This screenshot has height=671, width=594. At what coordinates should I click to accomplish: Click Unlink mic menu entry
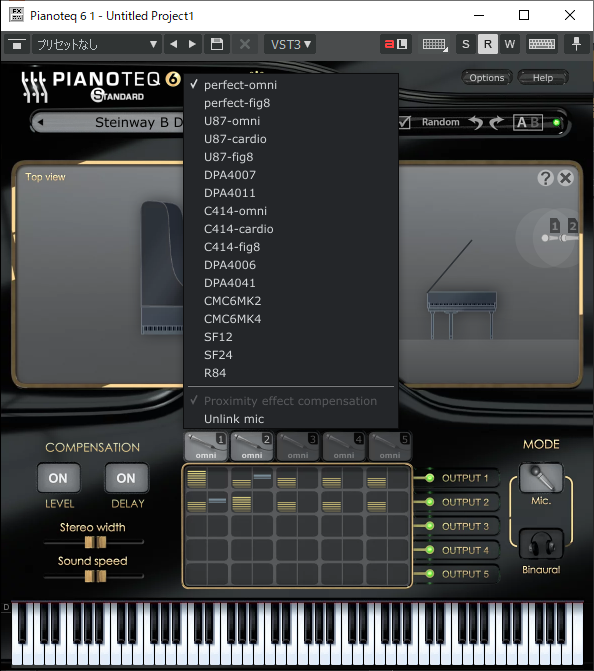291,419
